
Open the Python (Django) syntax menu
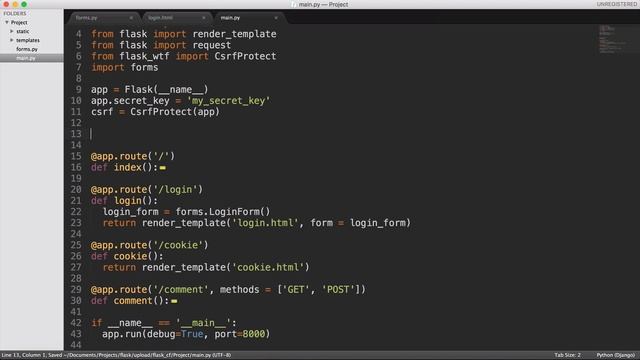[616, 355]
